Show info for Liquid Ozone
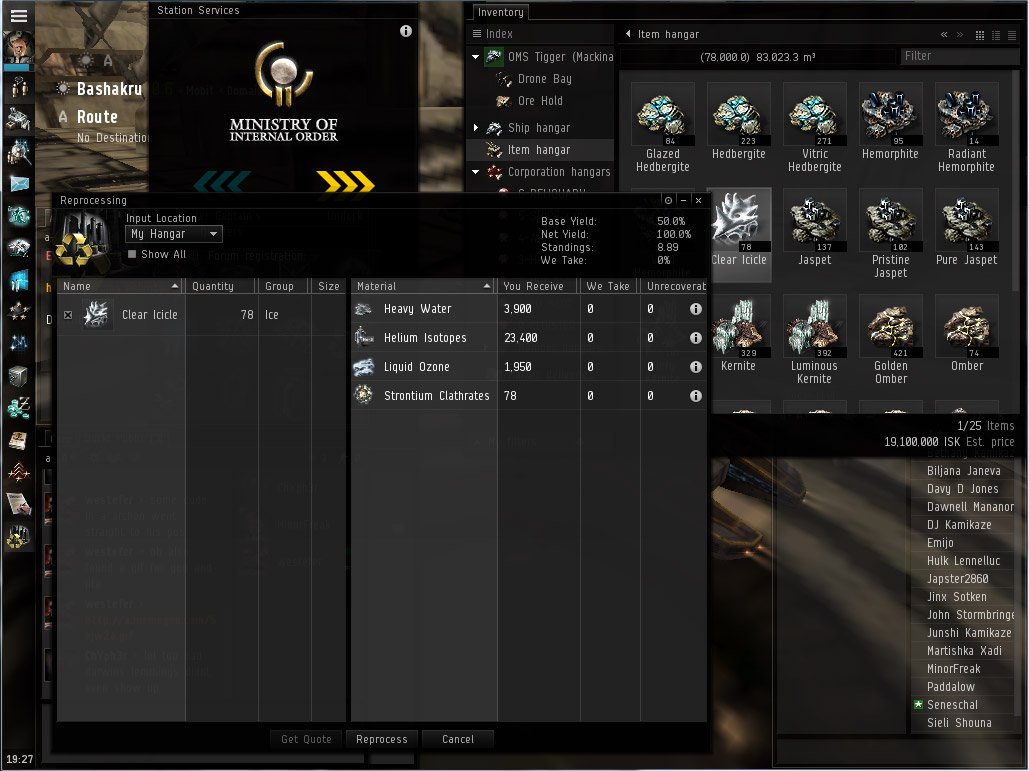This screenshot has width=1029, height=771. coord(696,367)
